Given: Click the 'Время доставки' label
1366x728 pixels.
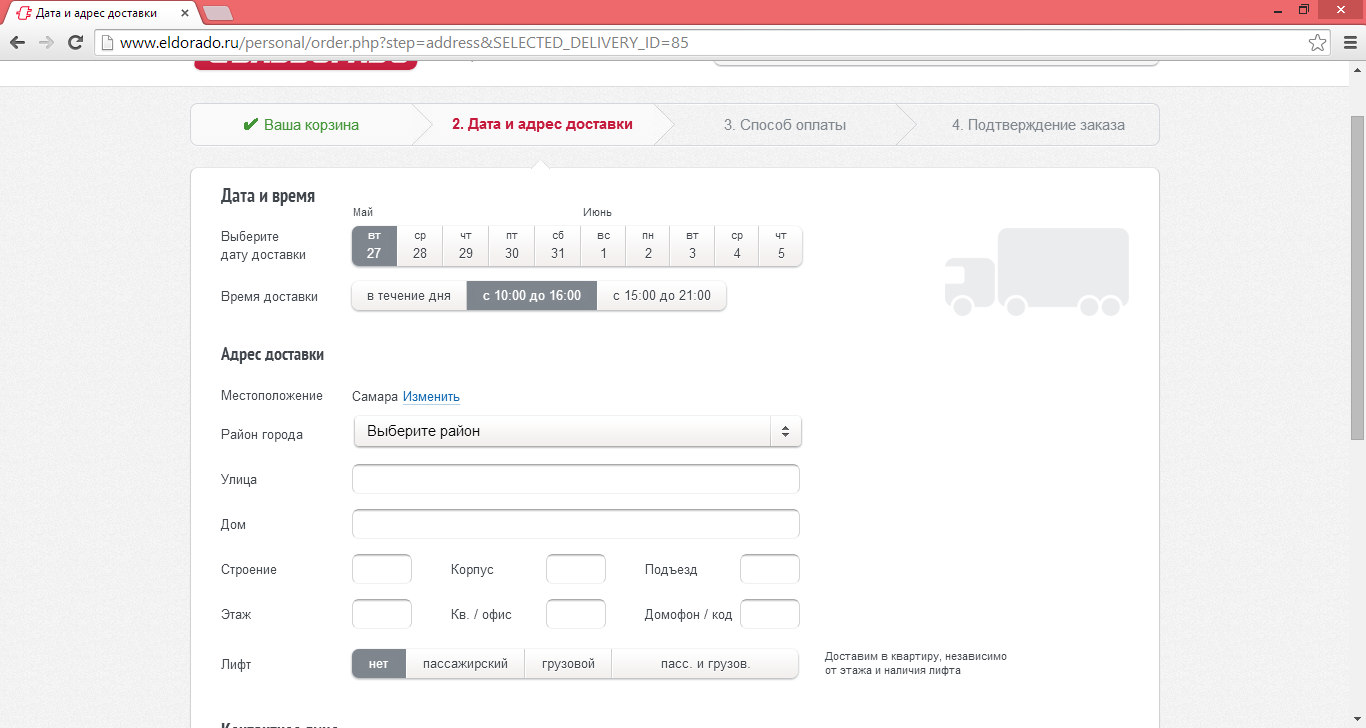Looking at the screenshot, I should (x=269, y=297).
